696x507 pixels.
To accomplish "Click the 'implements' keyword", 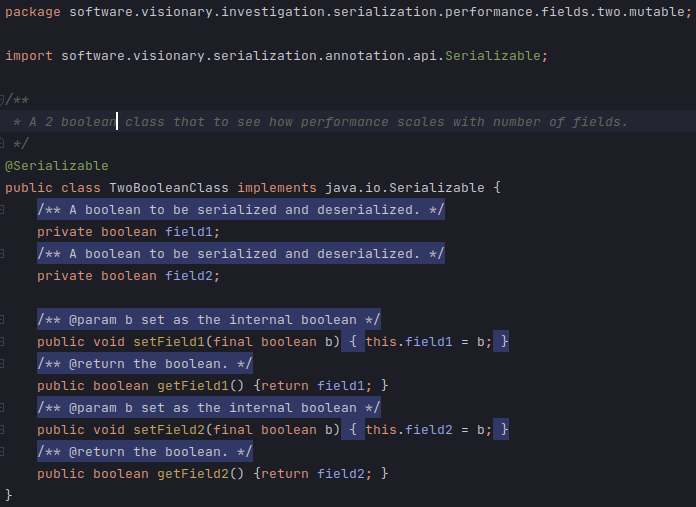I will (277, 187).
